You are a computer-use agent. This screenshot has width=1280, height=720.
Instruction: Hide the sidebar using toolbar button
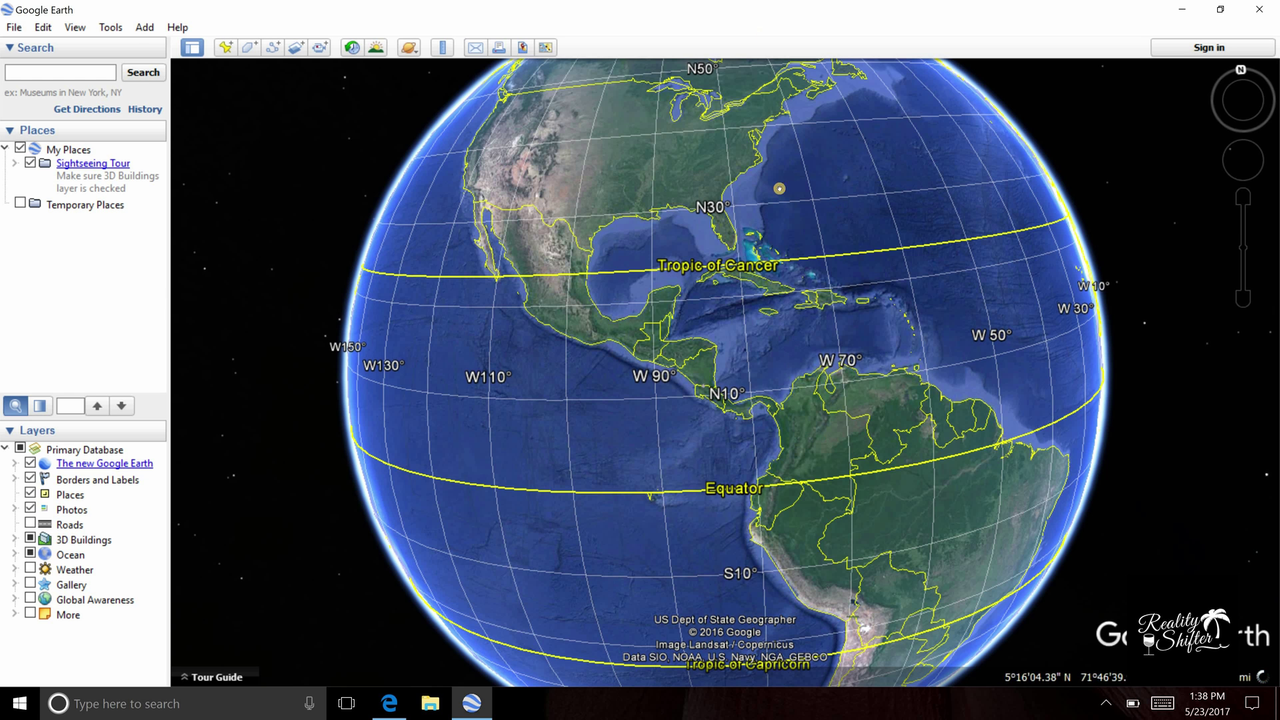pos(192,48)
